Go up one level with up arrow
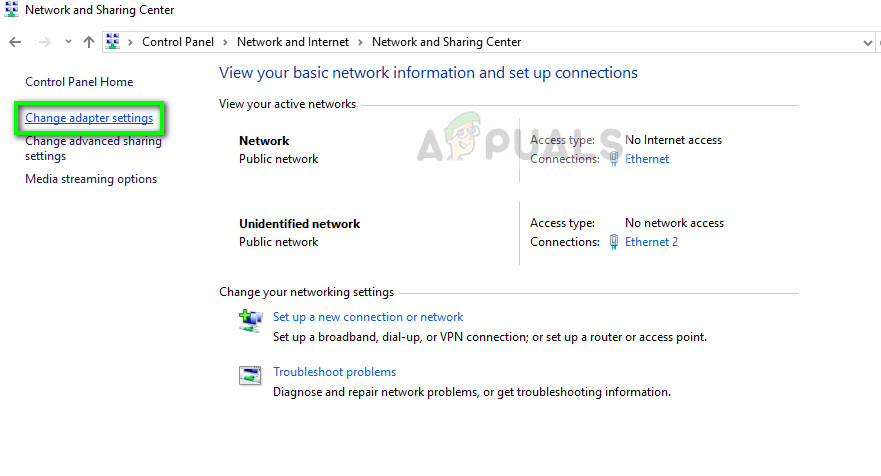Viewport: 881px width, 476px height. [89, 42]
